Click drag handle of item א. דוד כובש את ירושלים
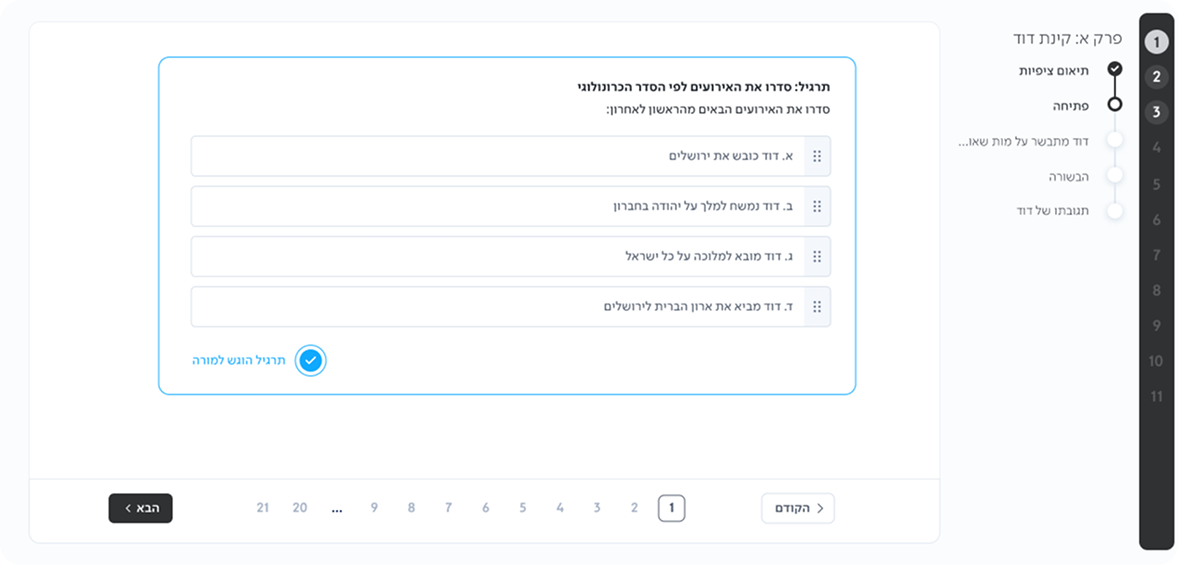The height and width of the screenshot is (565, 1178). 817,156
